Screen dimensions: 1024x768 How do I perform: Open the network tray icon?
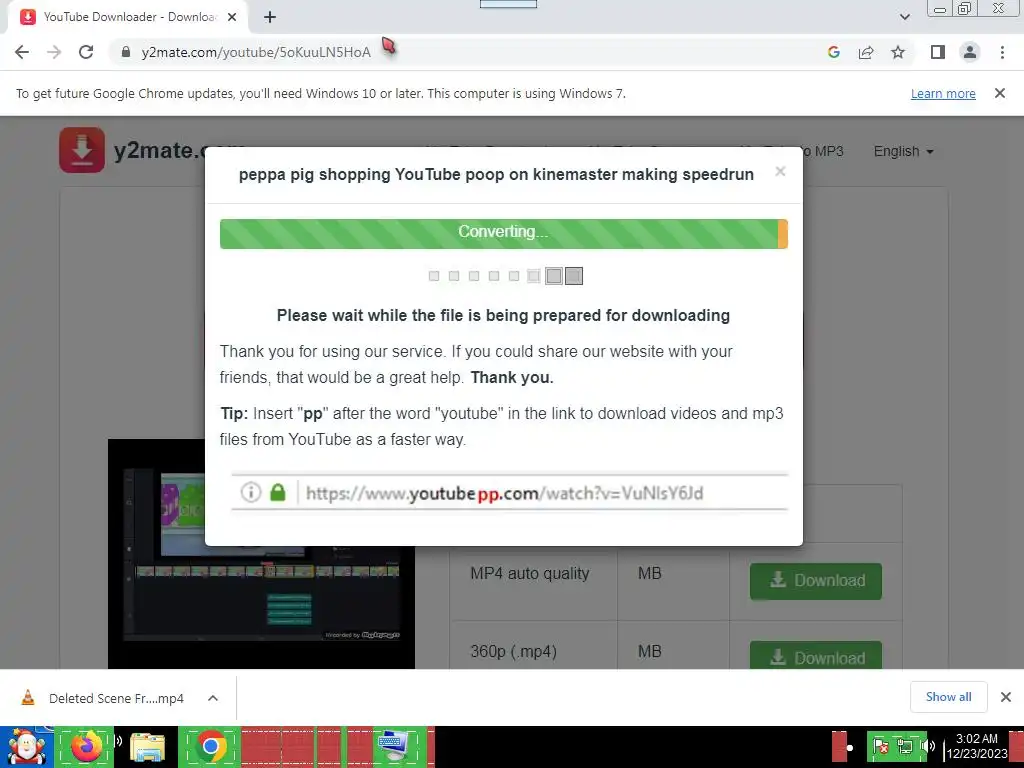904,746
